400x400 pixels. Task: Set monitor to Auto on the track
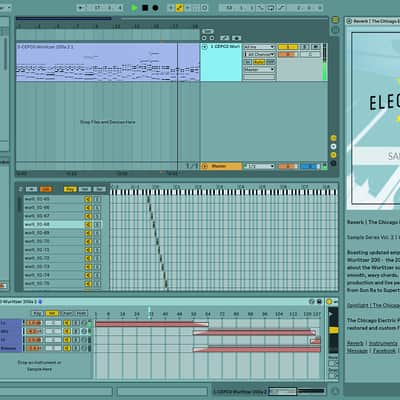259,62
